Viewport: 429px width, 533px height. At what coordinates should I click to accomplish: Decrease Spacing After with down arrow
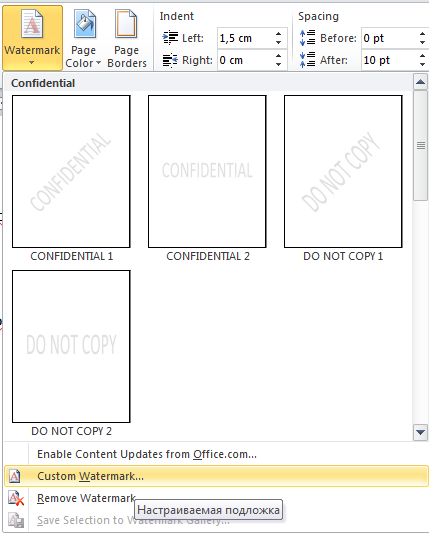click(x=423, y=65)
